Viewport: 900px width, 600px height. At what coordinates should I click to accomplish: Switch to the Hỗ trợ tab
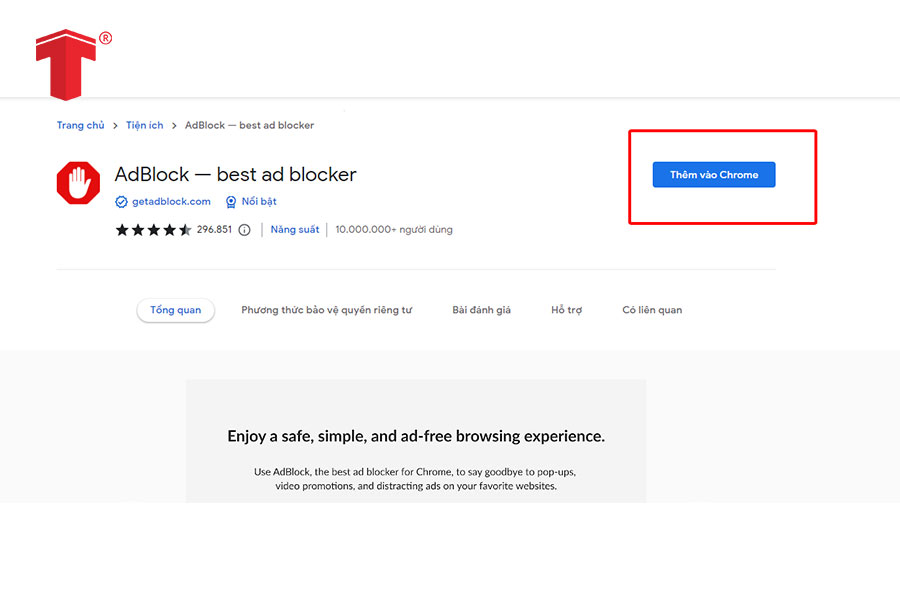567,310
